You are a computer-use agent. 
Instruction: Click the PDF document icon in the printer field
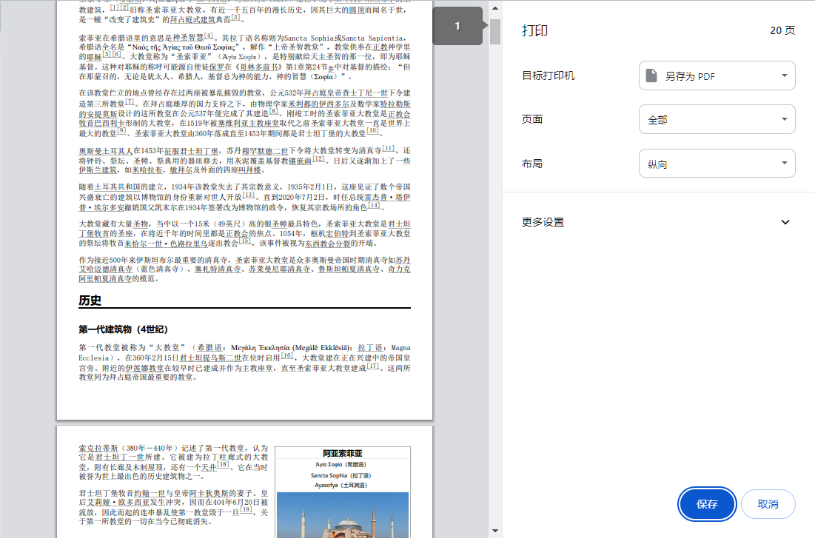point(651,76)
